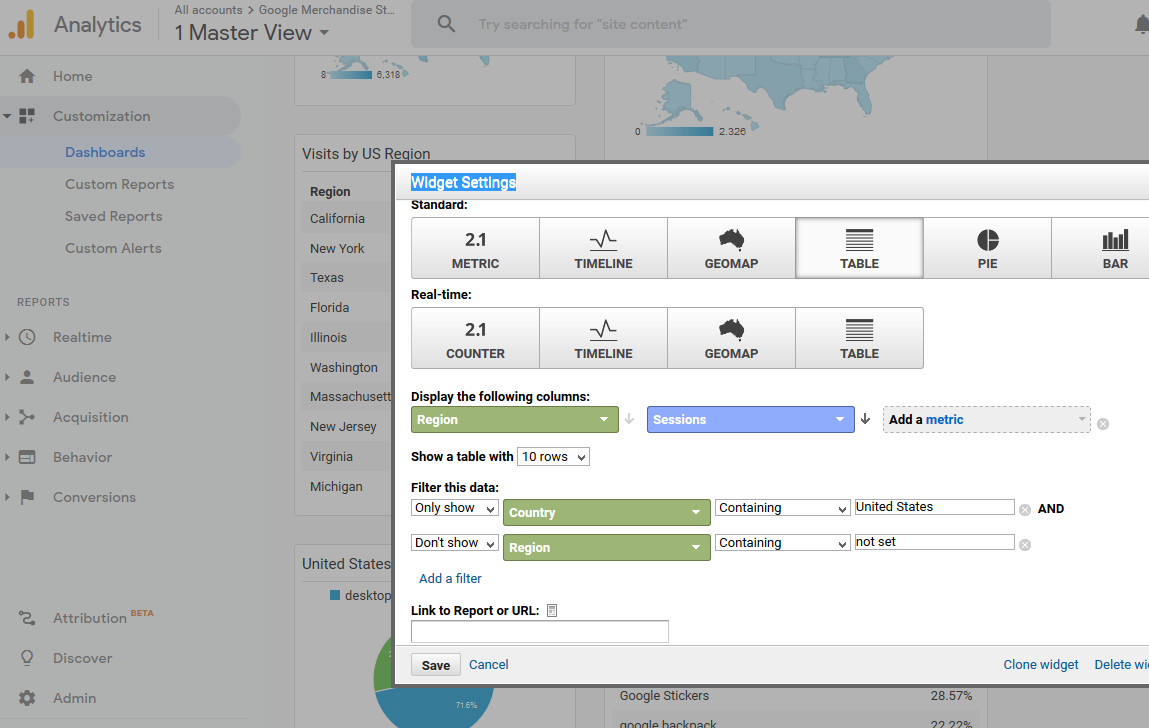Open the Country filter dimension dropdown
Screen dimensions: 1149x728
pyautogui.click(x=607, y=512)
